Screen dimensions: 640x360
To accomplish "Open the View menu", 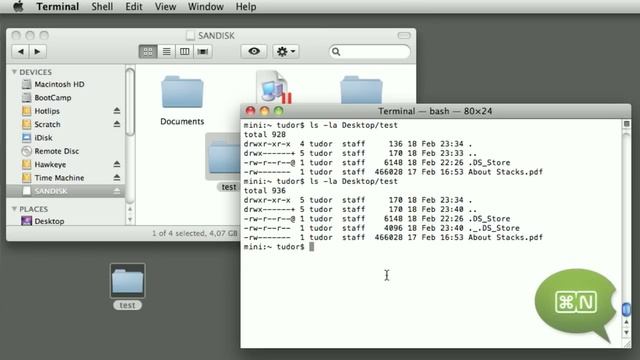I will (165, 7).
